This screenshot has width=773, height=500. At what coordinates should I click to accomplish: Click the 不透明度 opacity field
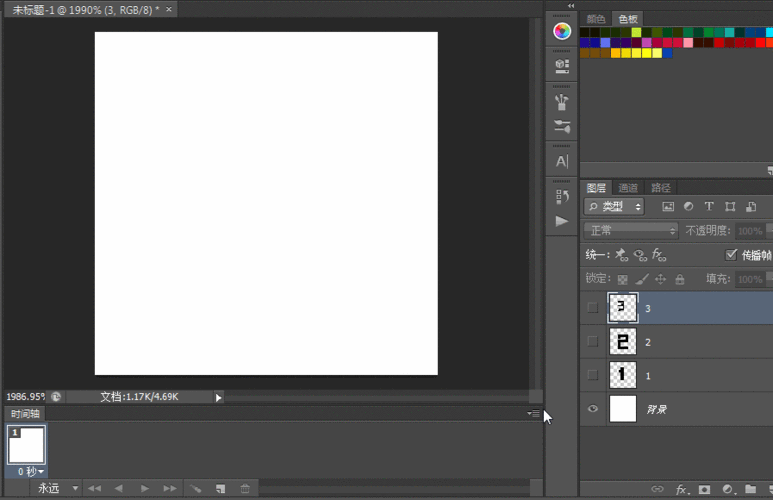pyautogui.click(x=750, y=231)
